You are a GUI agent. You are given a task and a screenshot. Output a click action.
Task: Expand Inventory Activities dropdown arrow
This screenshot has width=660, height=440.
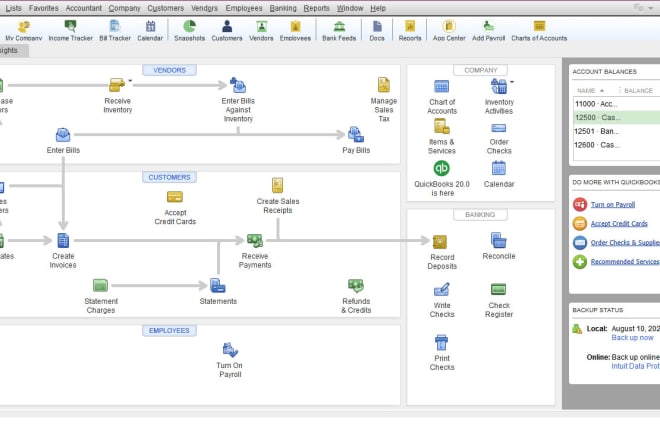(512, 82)
